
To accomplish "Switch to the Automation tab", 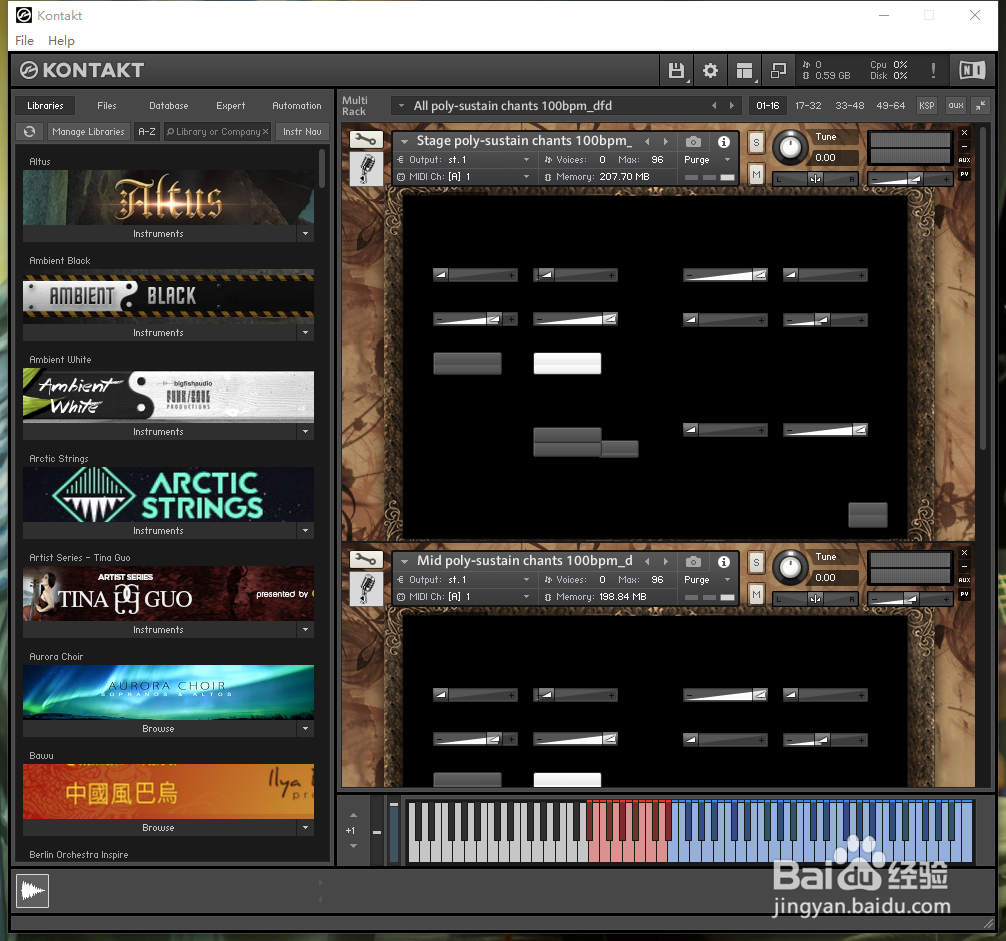I will click(x=296, y=106).
